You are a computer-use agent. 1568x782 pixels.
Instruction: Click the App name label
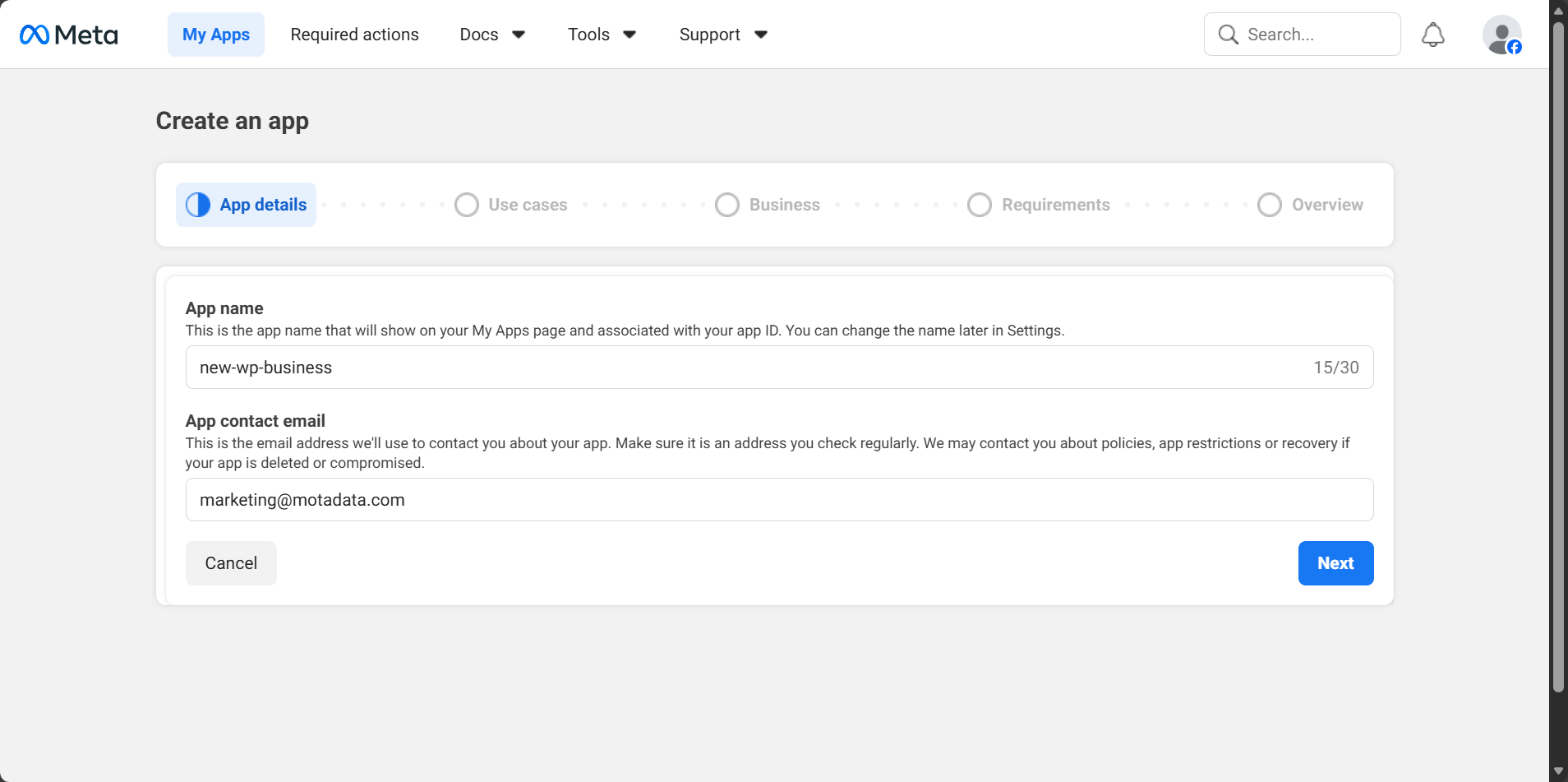click(224, 308)
